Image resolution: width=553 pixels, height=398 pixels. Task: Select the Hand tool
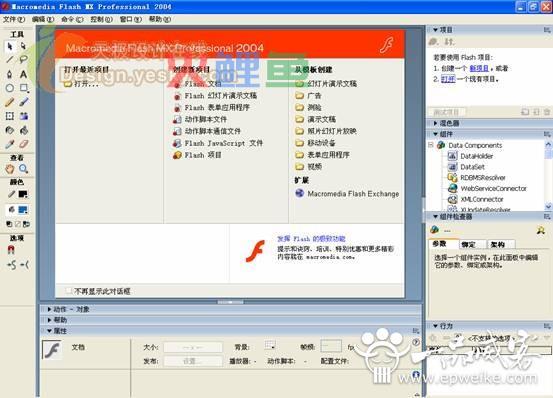point(10,169)
